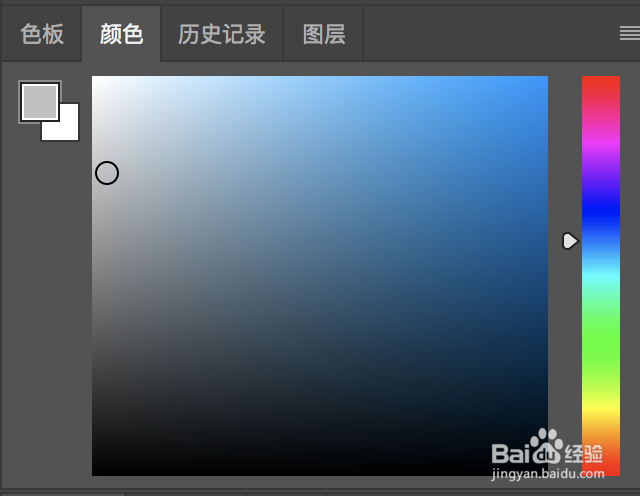Click the circular picker marker in color field
Viewport: 640px width, 496px height.
click(x=107, y=173)
